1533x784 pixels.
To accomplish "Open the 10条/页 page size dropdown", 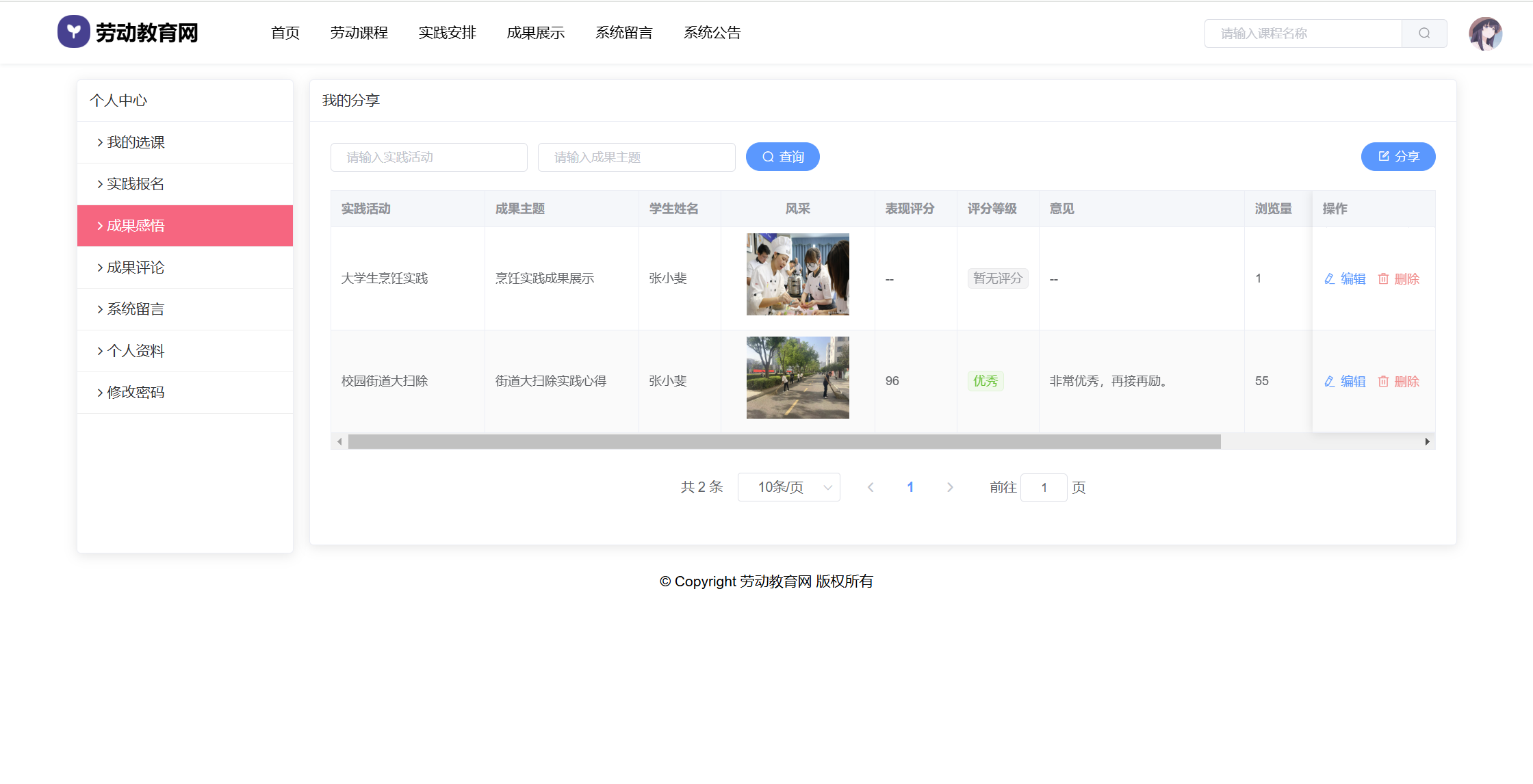I will [788, 487].
